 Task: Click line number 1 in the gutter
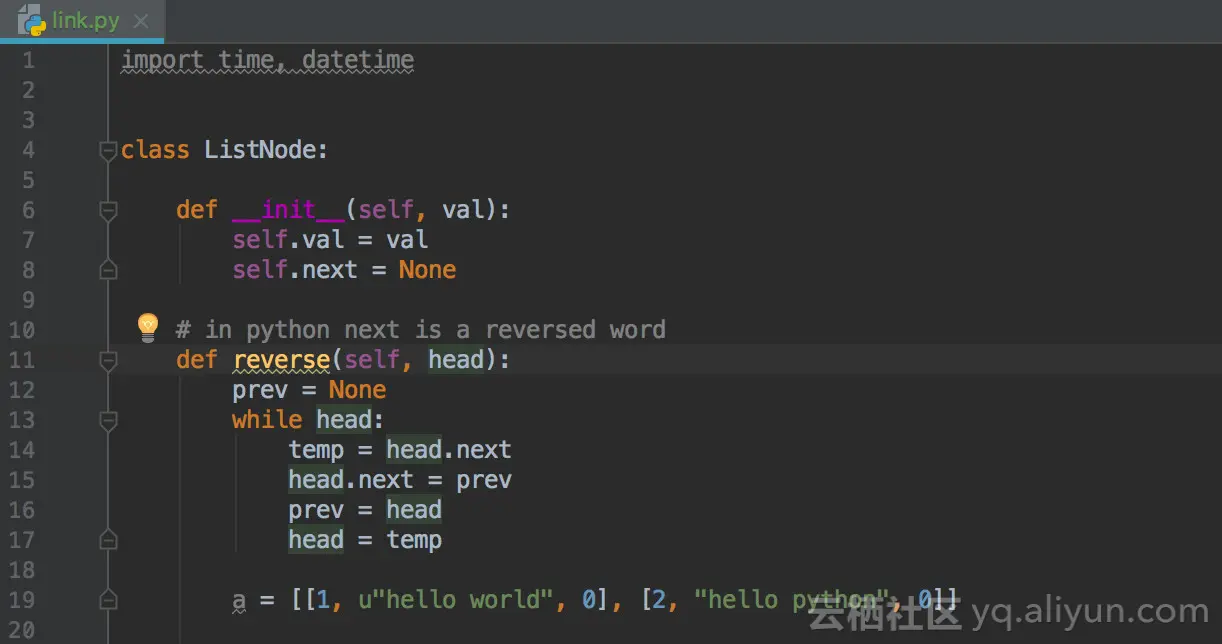pyautogui.click(x=28, y=60)
